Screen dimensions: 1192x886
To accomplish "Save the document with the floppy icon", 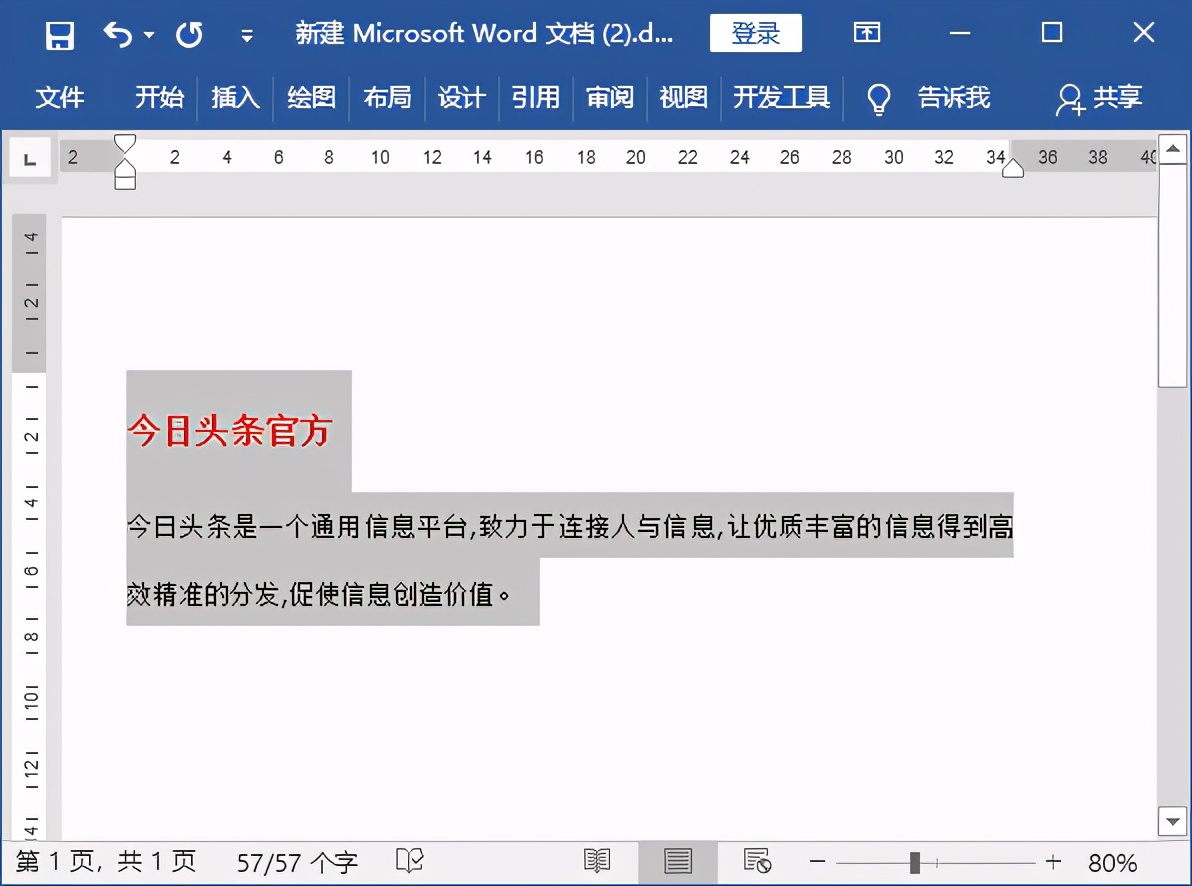I will tap(59, 35).
